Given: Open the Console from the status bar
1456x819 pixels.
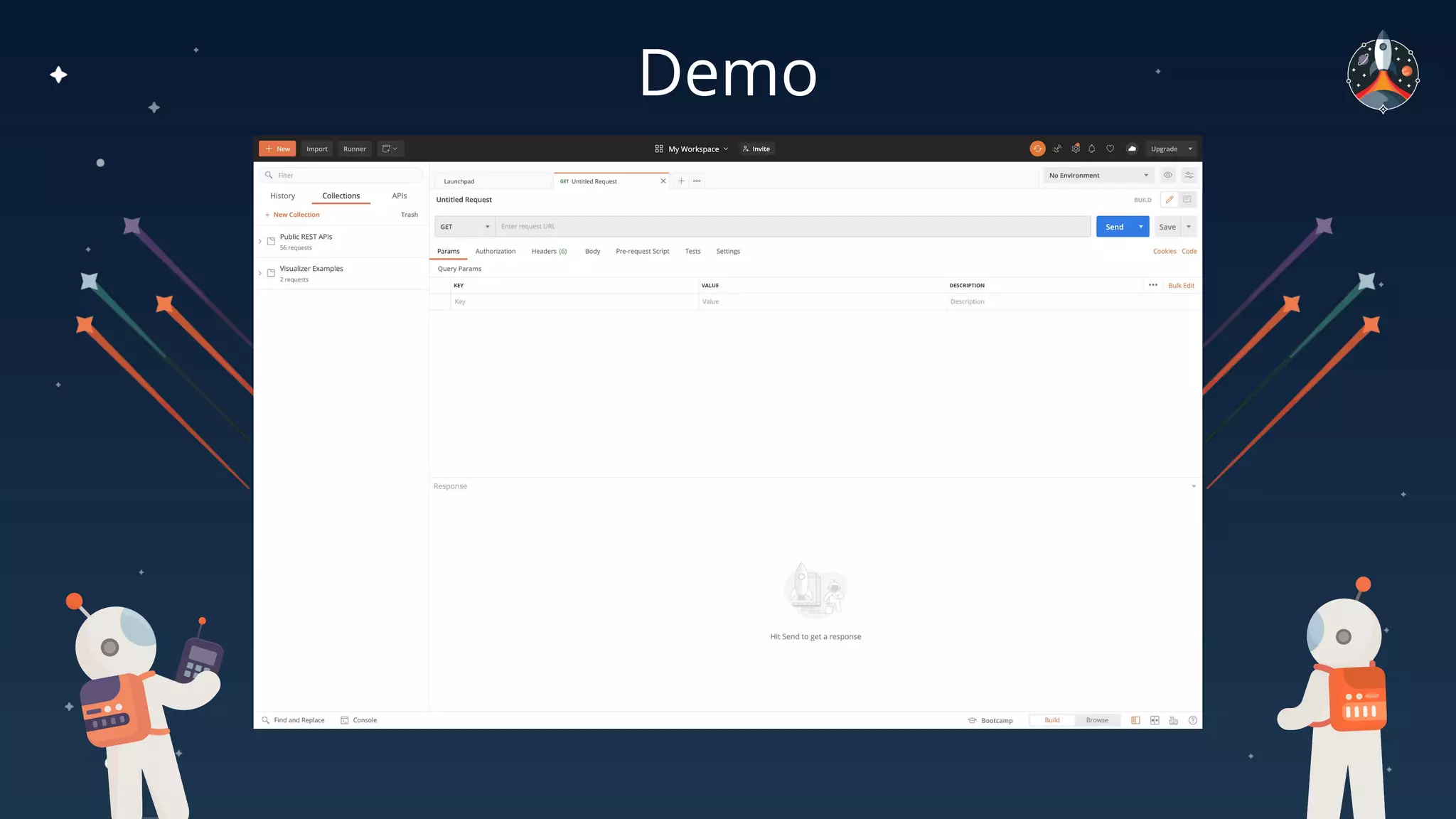Looking at the screenshot, I should [x=359, y=720].
